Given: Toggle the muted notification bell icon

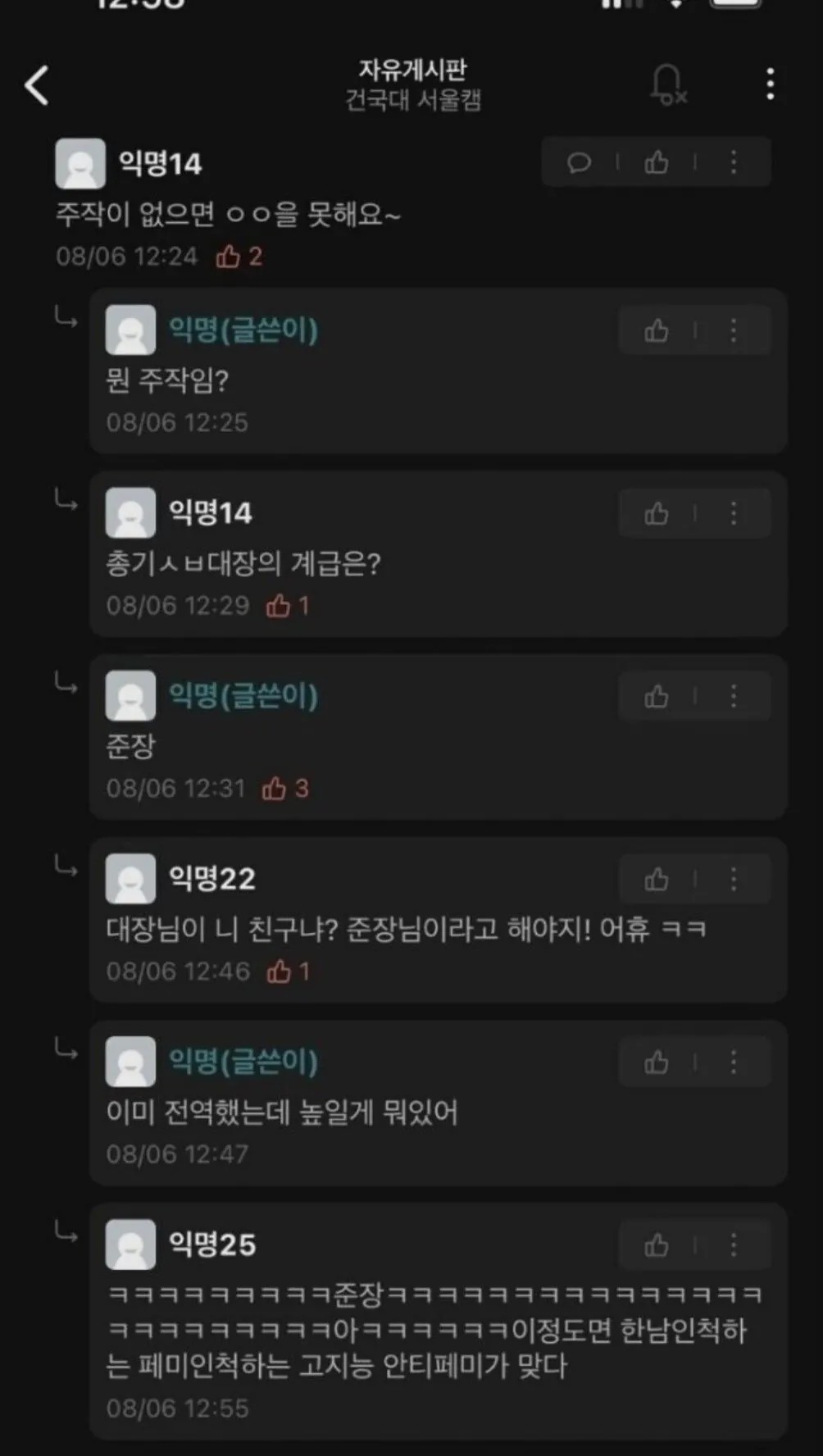Looking at the screenshot, I should (668, 84).
